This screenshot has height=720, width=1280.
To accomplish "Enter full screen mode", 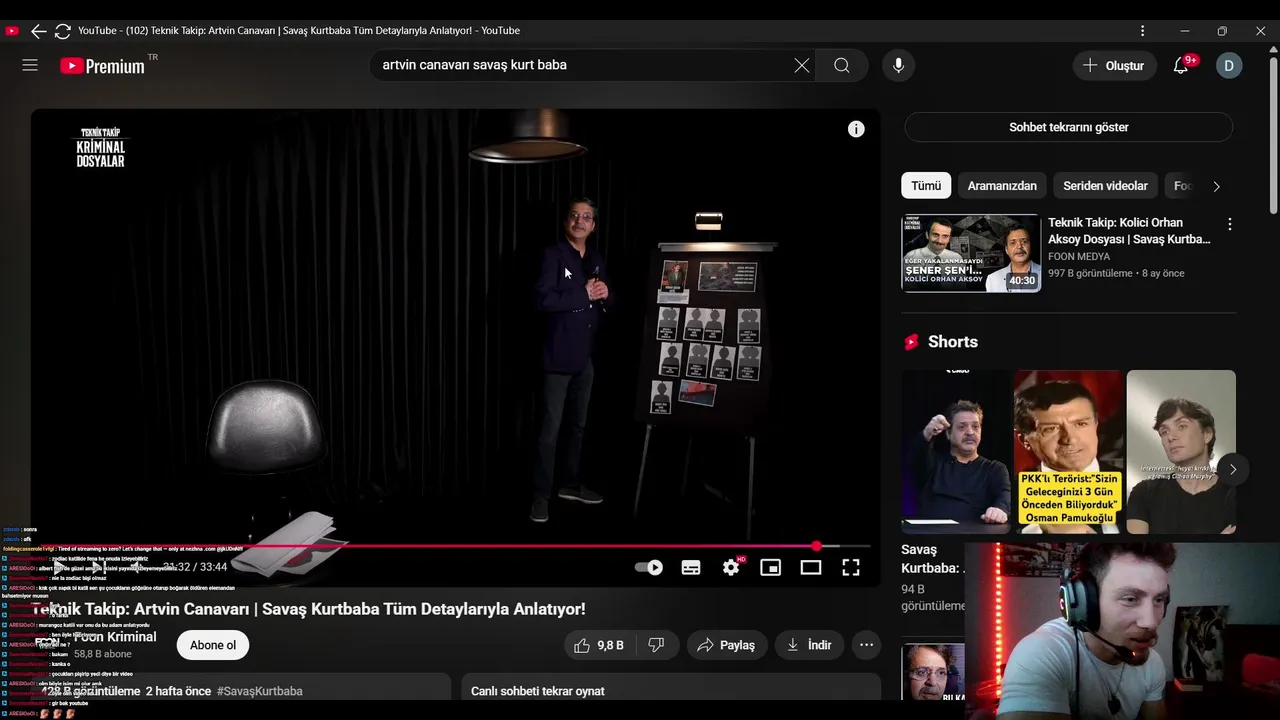I will point(851,567).
